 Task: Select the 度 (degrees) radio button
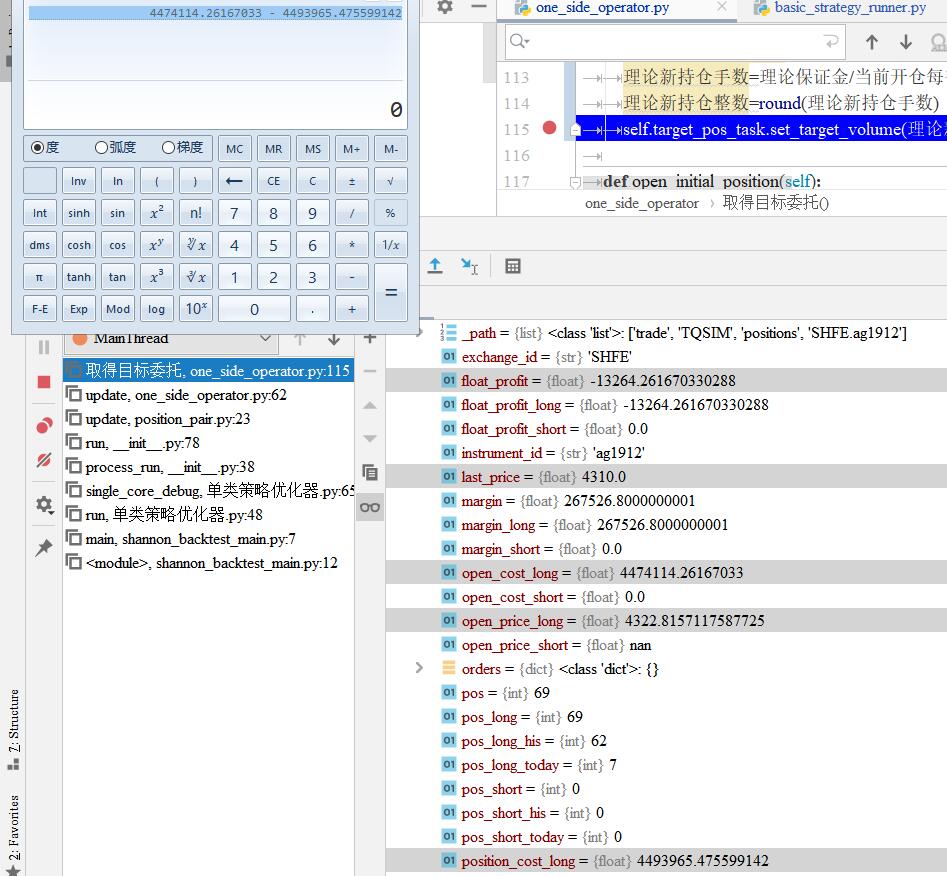(37, 147)
